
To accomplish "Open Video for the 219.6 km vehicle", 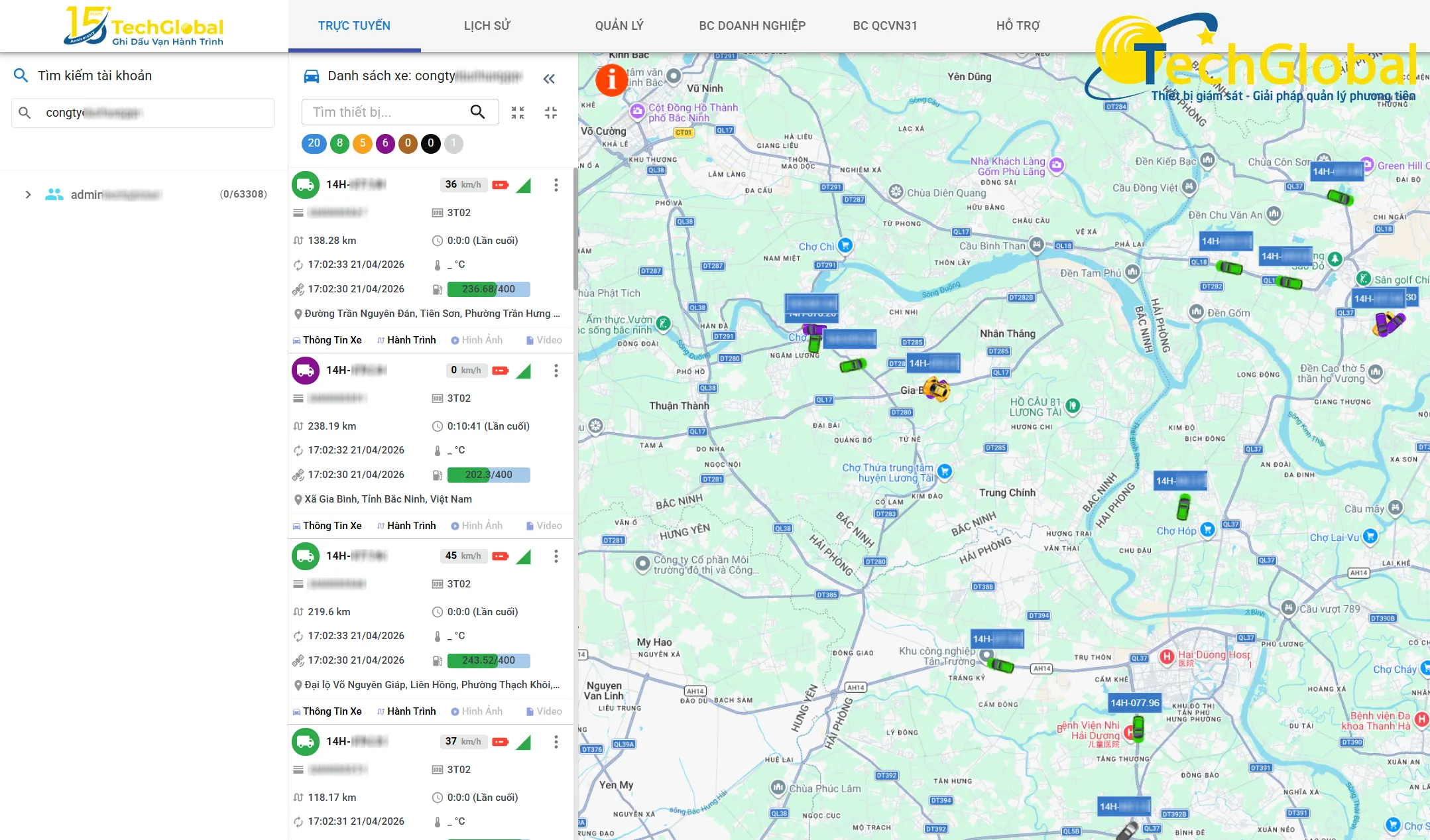I will (x=544, y=711).
